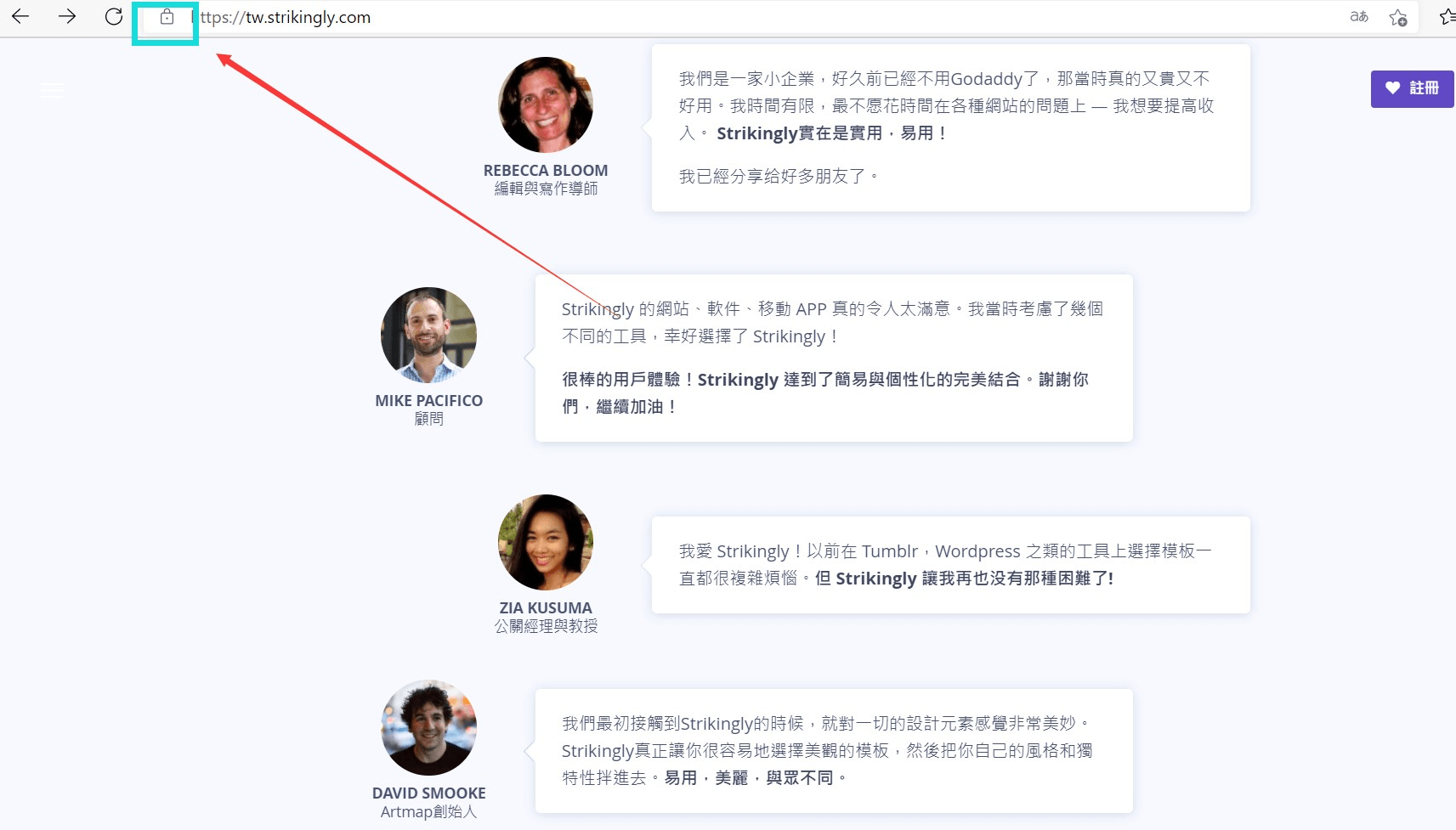Screen dimensions: 1456x830
Task: Click the translate page icon in address bar
Action: (x=1359, y=17)
